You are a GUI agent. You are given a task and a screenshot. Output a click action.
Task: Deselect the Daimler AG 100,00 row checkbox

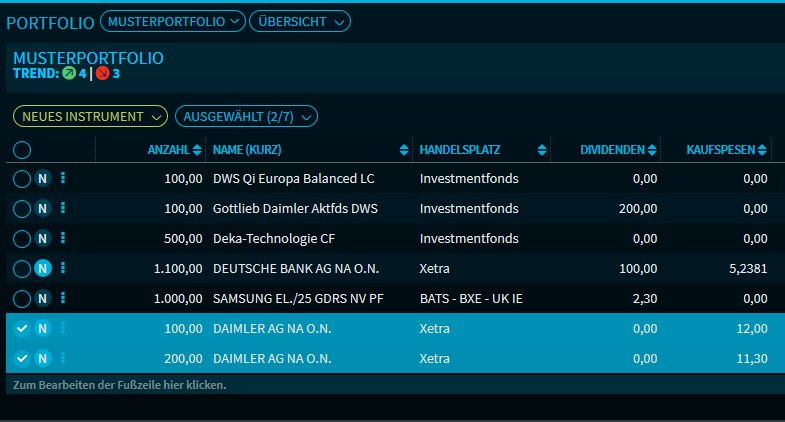[x=22, y=328]
